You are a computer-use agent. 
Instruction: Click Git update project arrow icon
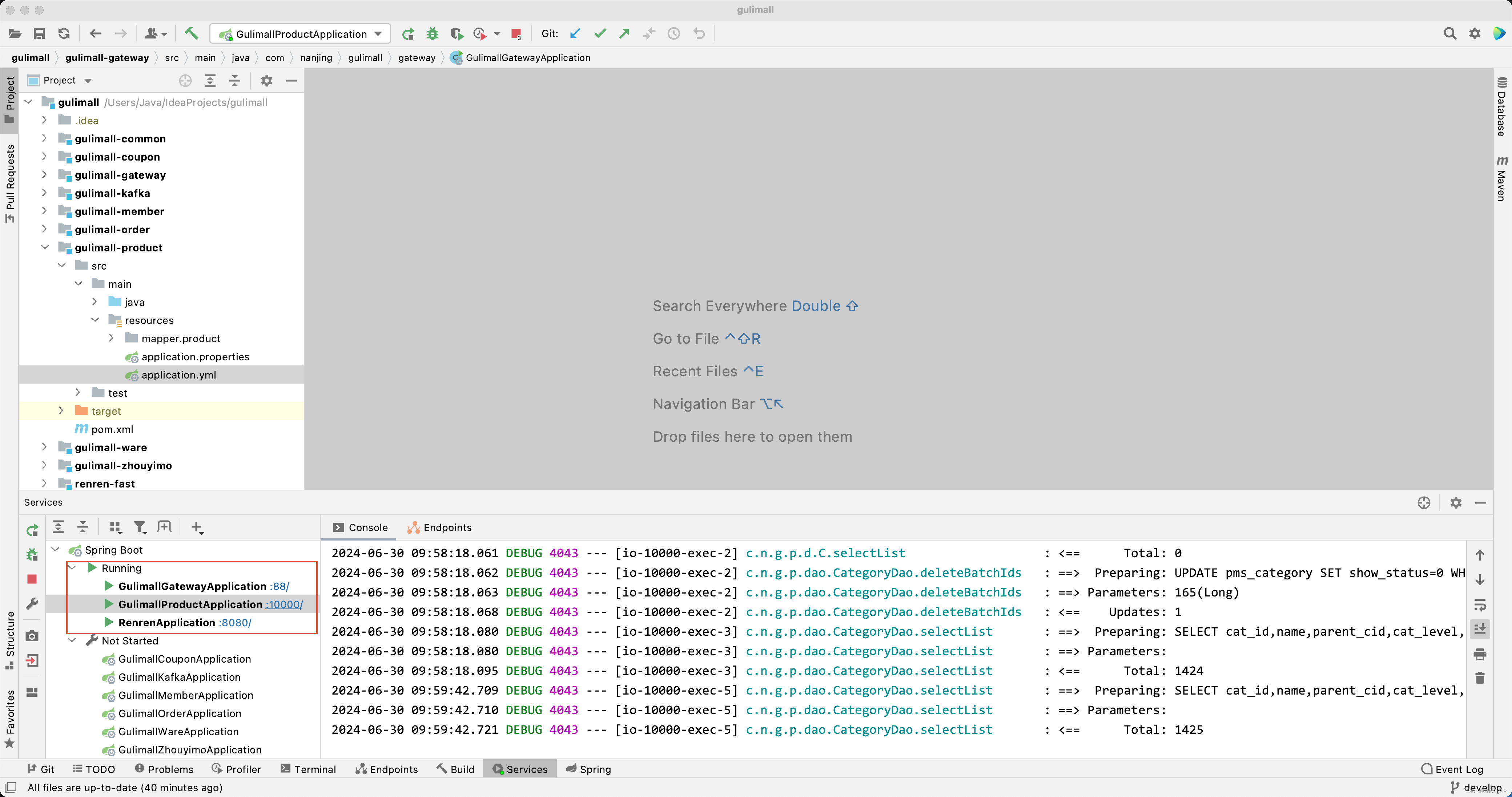[575, 33]
